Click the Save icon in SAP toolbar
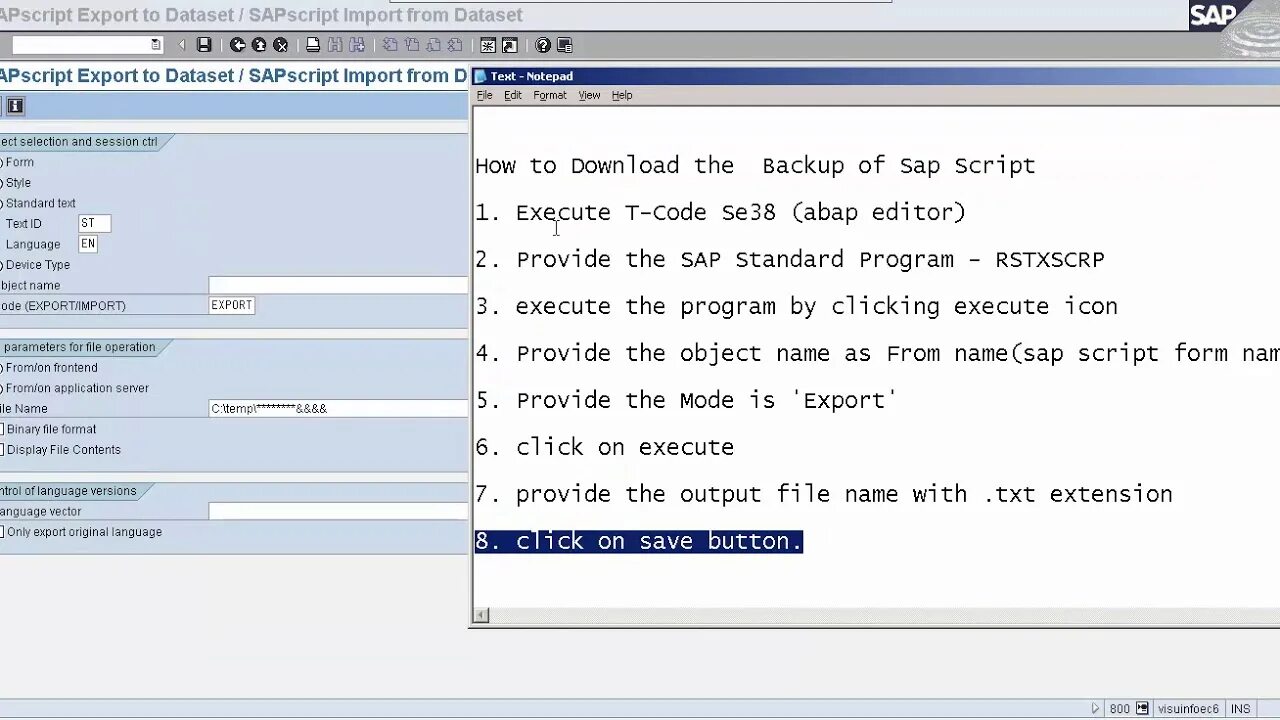The height and width of the screenshot is (720, 1280). tap(204, 45)
